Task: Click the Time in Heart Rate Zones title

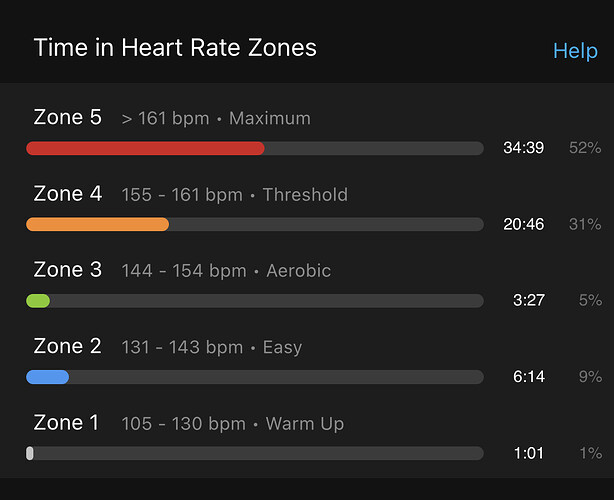Action: point(175,48)
